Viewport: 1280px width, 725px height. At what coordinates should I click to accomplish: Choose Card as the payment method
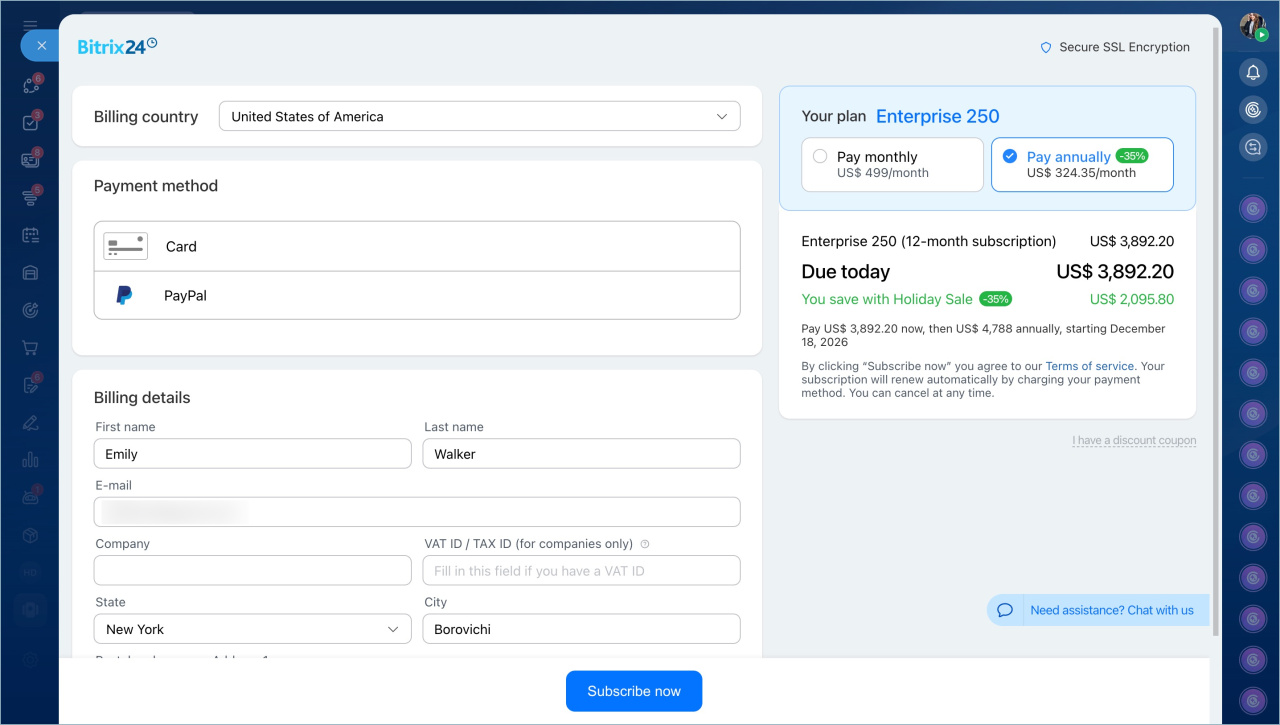tap(417, 246)
